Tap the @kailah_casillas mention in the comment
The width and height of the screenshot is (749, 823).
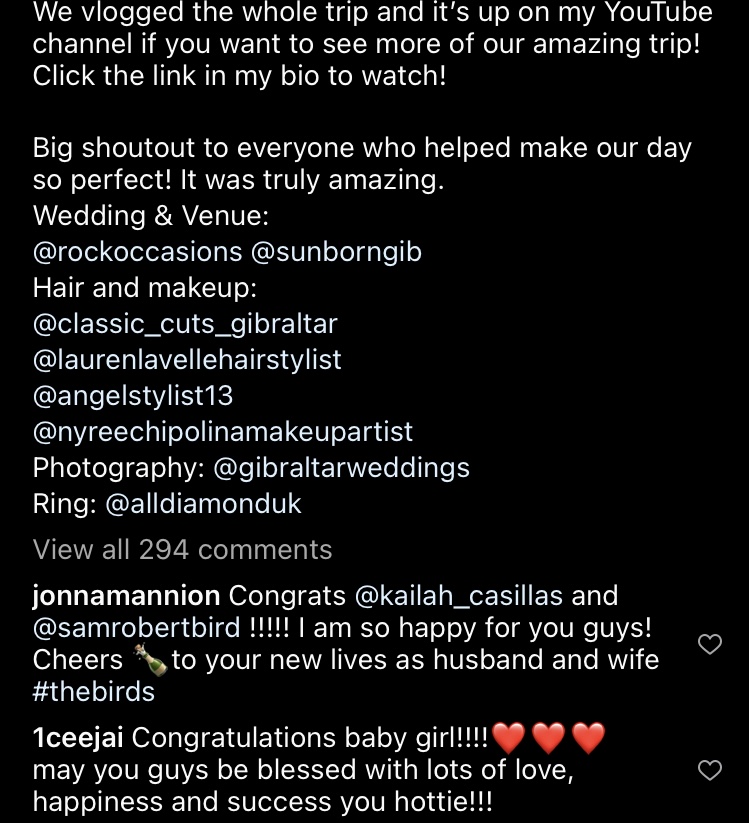(459, 596)
